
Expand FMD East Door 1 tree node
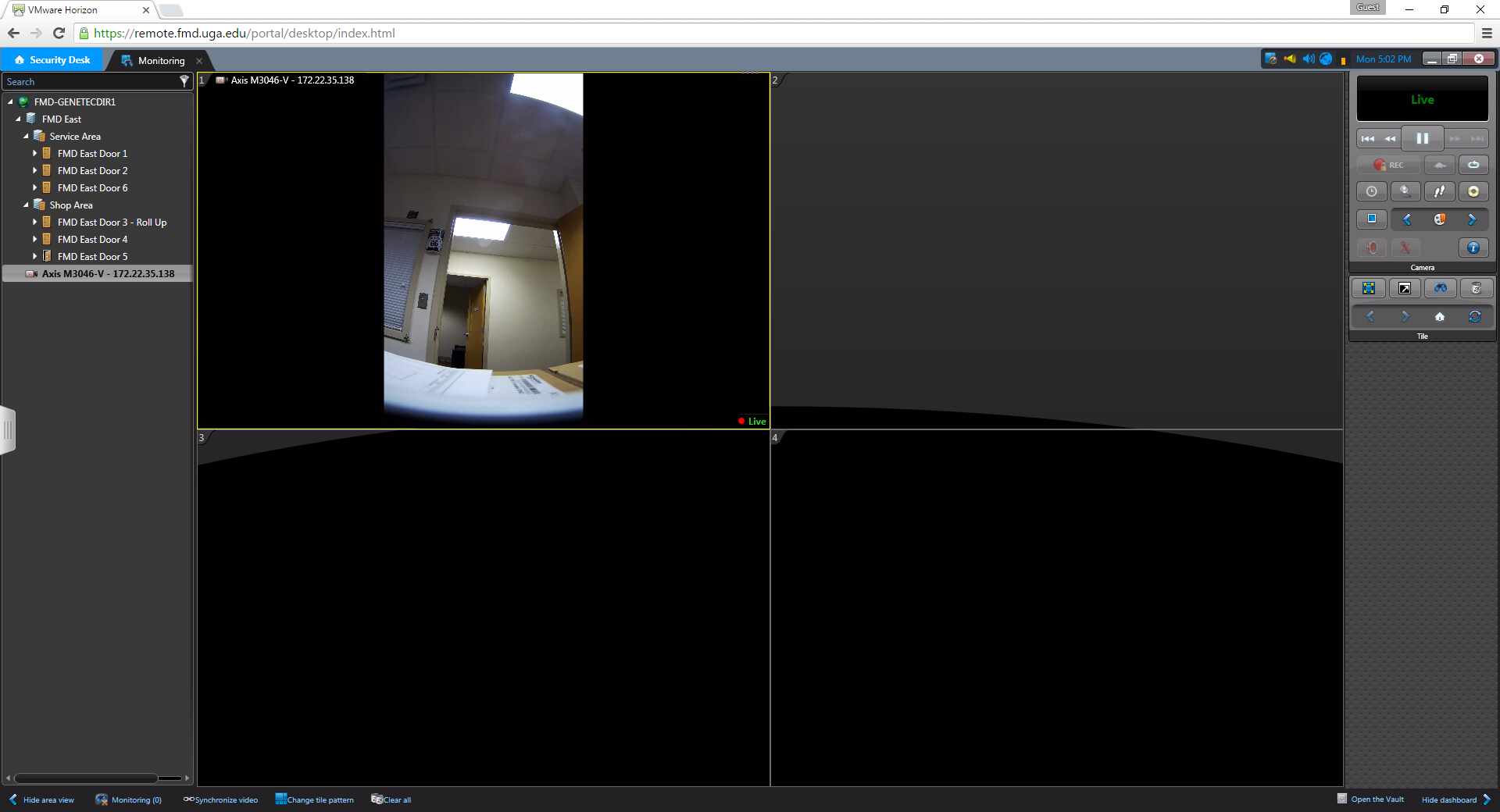[x=34, y=154]
